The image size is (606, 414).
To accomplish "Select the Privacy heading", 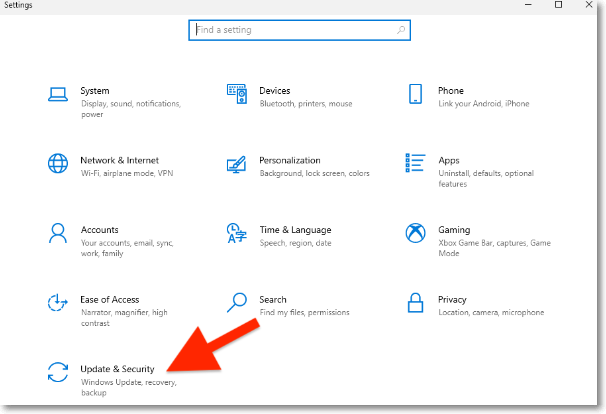I will coord(452,300).
